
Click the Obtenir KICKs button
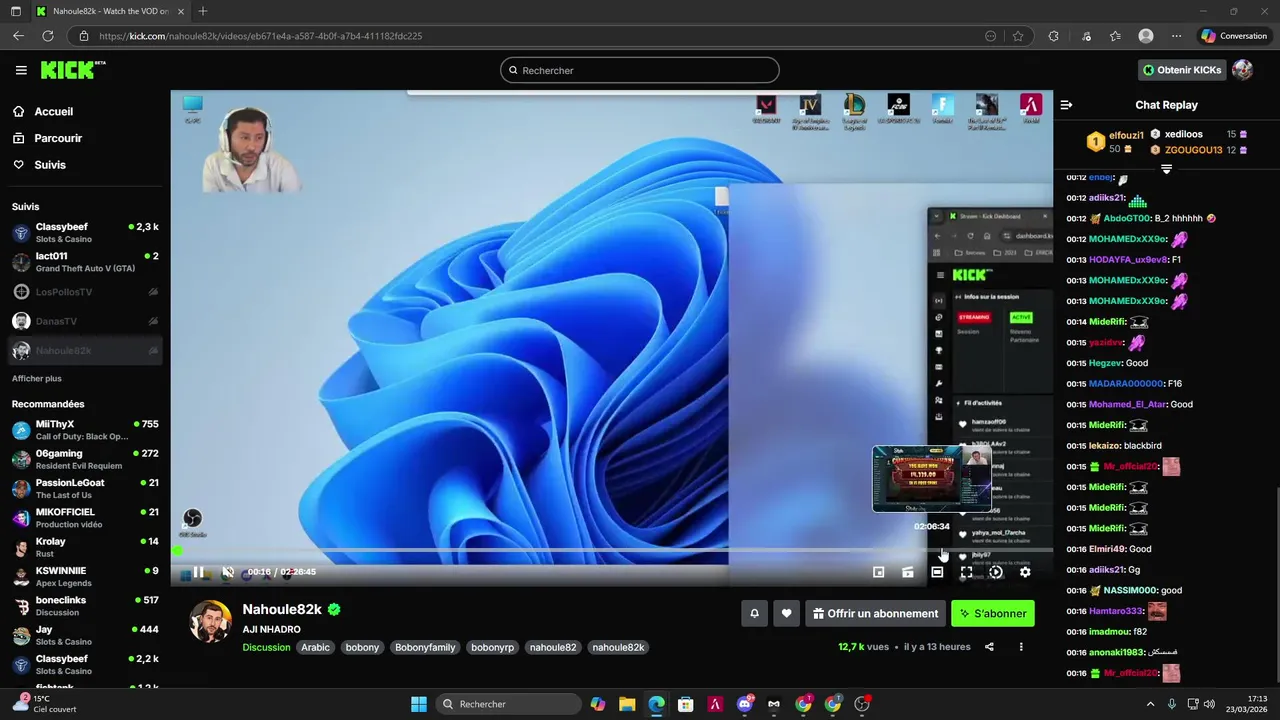pyautogui.click(x=1182, y=70)
